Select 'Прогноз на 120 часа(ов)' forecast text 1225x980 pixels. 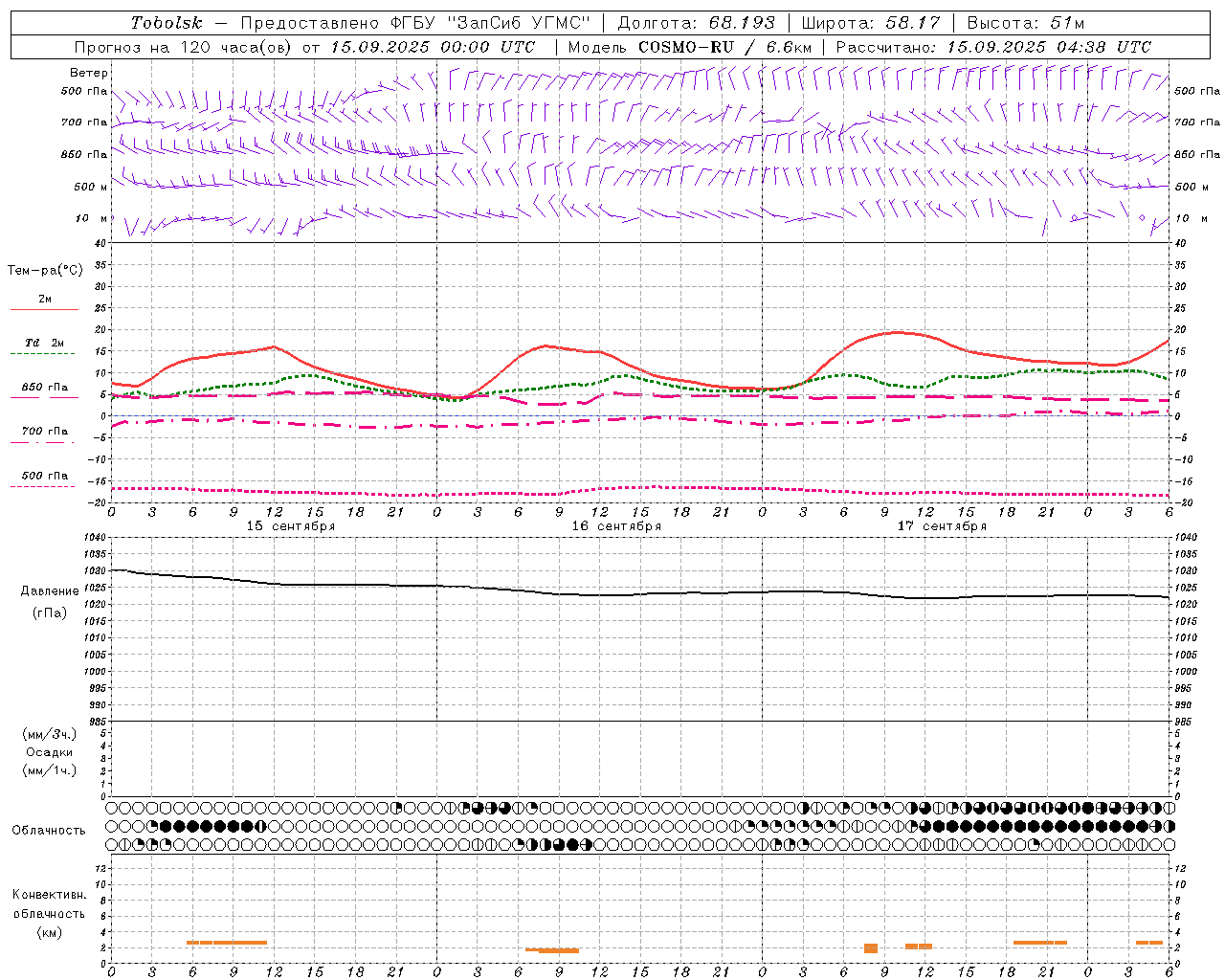(185, 47)
